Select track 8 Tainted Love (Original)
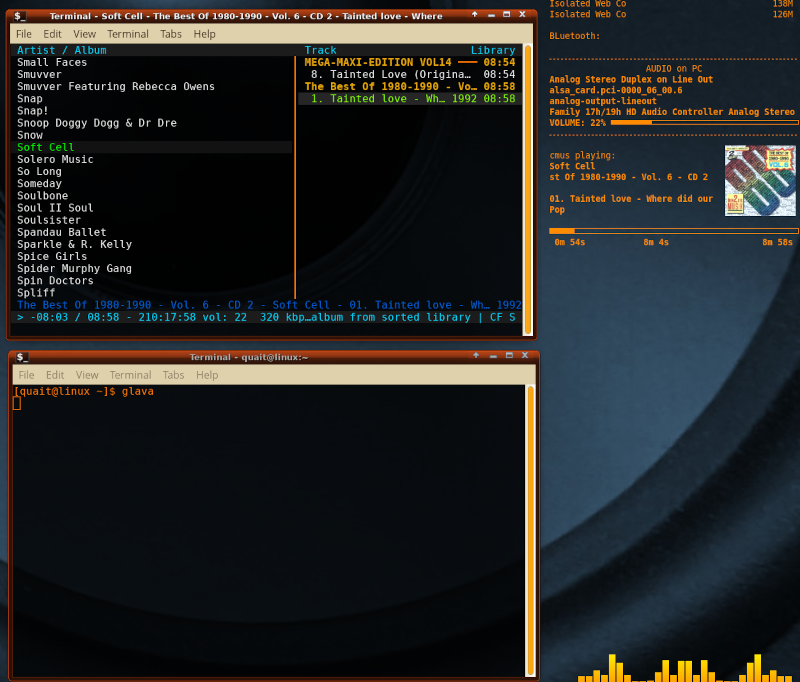Viewport: 800px width, 682px height. (x=390, y=74)
